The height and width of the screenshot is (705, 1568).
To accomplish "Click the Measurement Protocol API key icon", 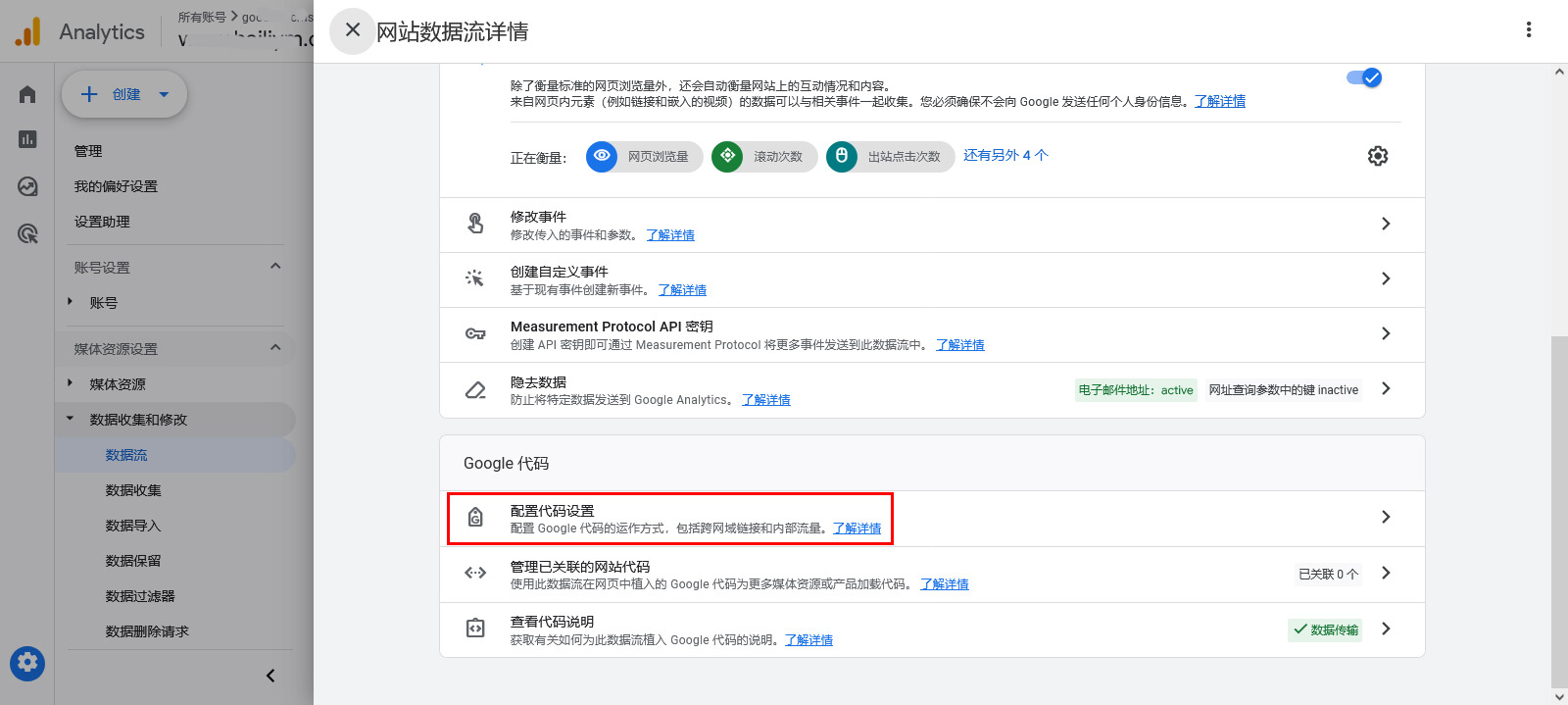I will (x=475, y=333).
